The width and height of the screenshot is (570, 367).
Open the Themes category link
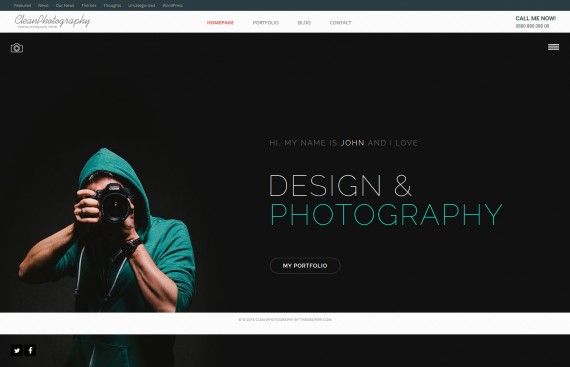[89, 5]
